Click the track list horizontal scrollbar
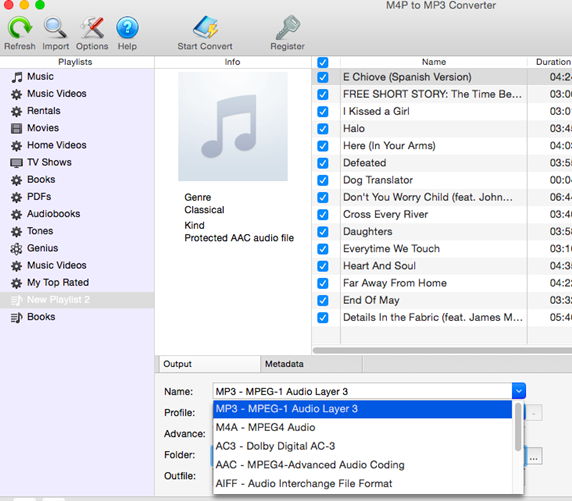 click(442, 350)
